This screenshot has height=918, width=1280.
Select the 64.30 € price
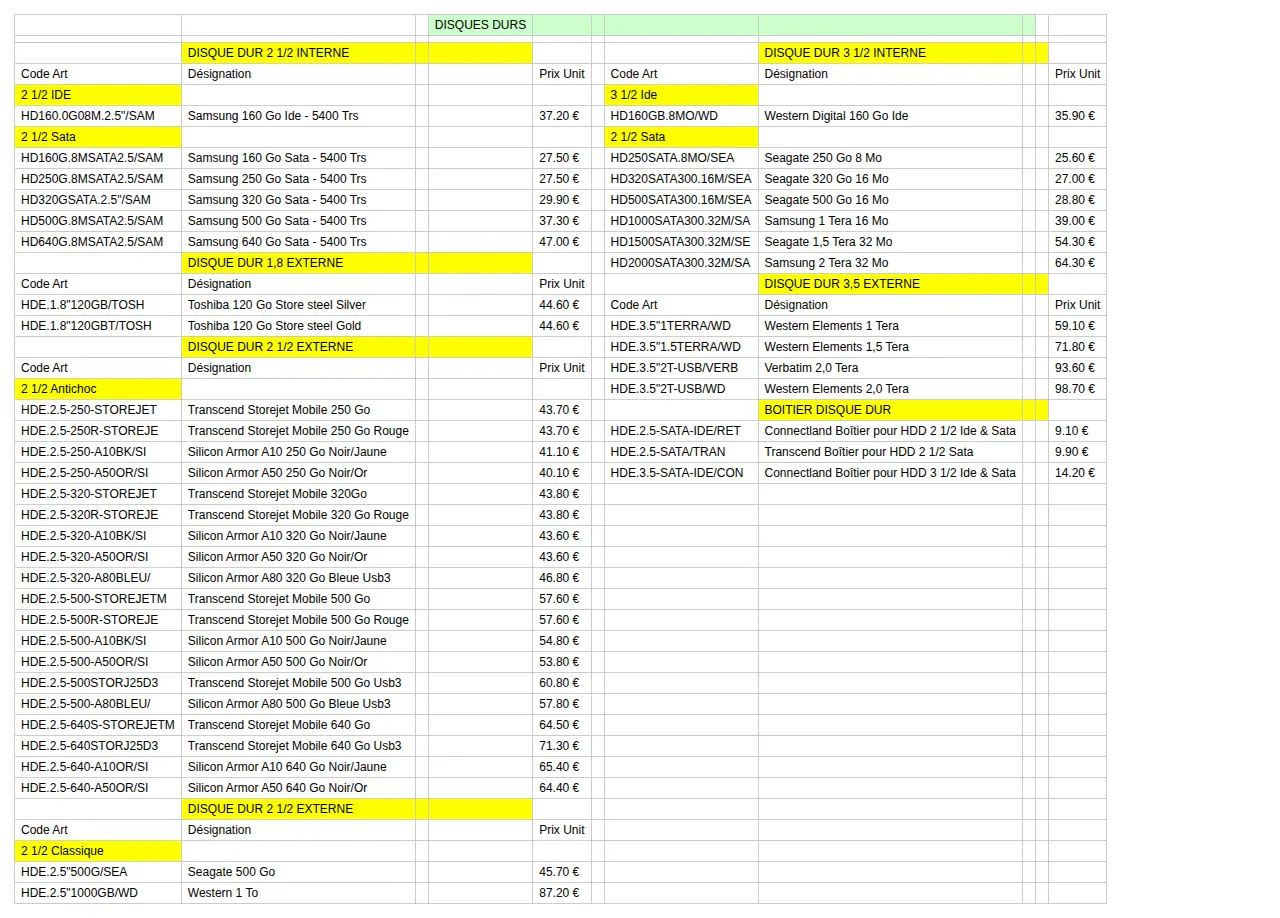point(1077,263)
